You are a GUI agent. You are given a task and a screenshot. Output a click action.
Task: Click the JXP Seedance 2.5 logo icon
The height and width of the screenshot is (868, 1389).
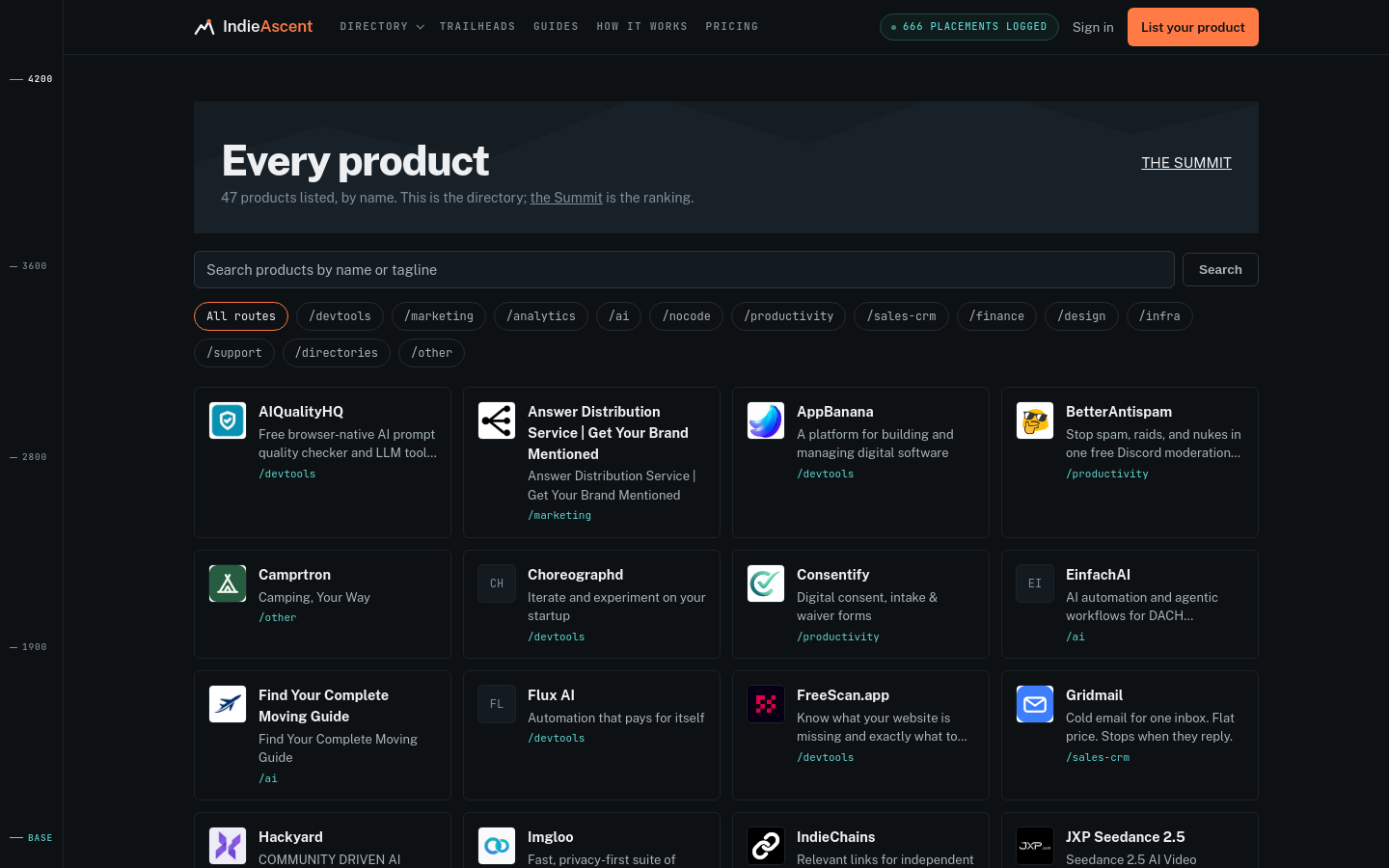point(1035,846)
